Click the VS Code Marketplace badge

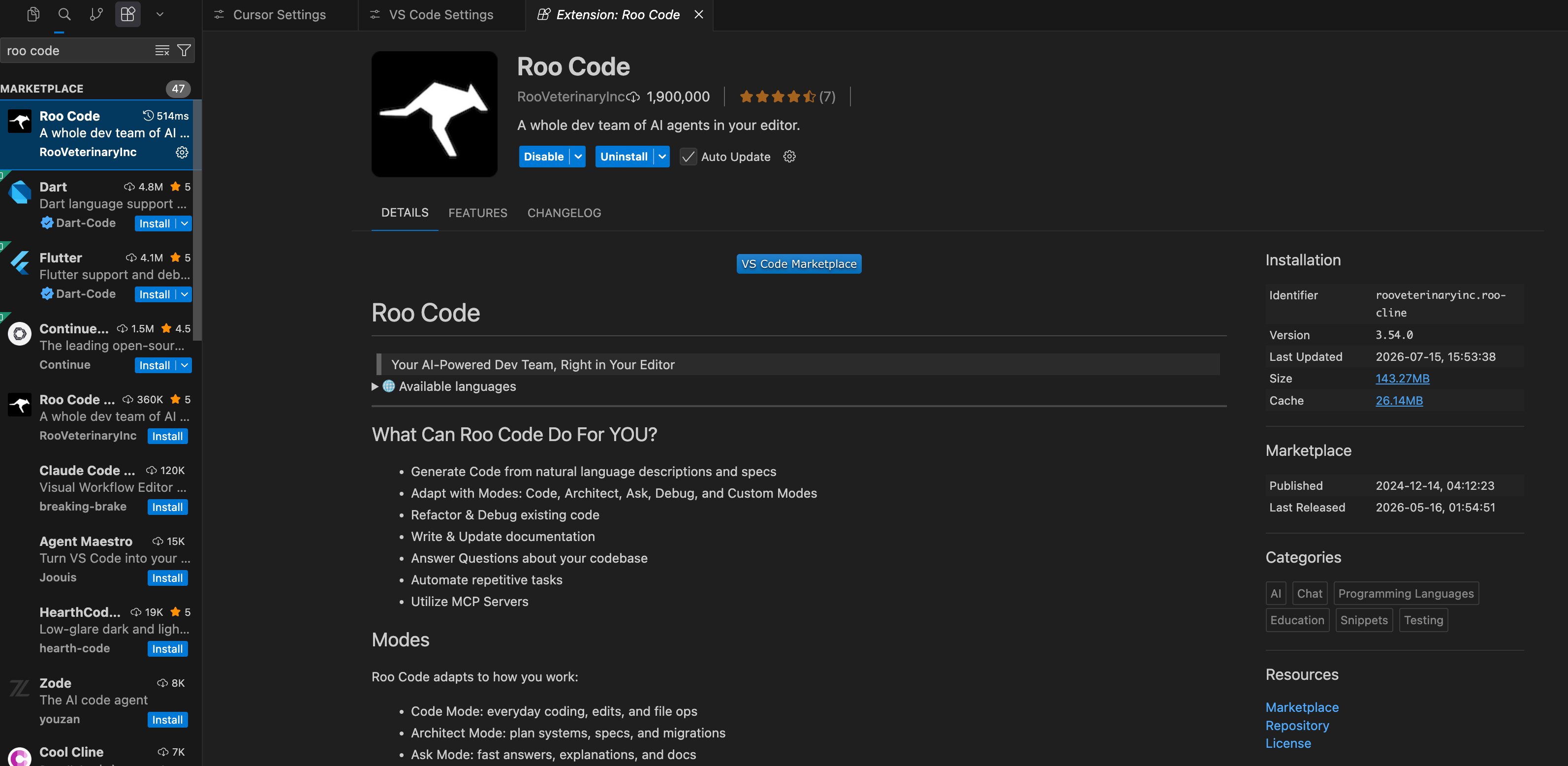click(x=799, y=264)
